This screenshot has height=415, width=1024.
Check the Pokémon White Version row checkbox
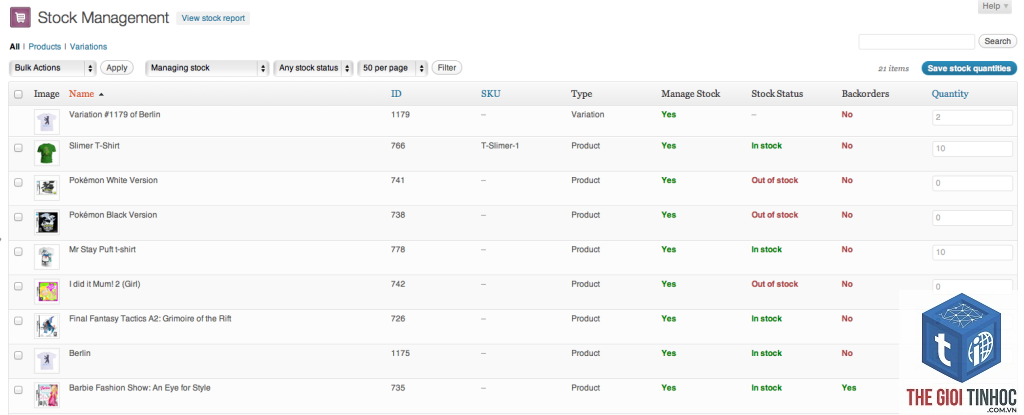point(18,182)
